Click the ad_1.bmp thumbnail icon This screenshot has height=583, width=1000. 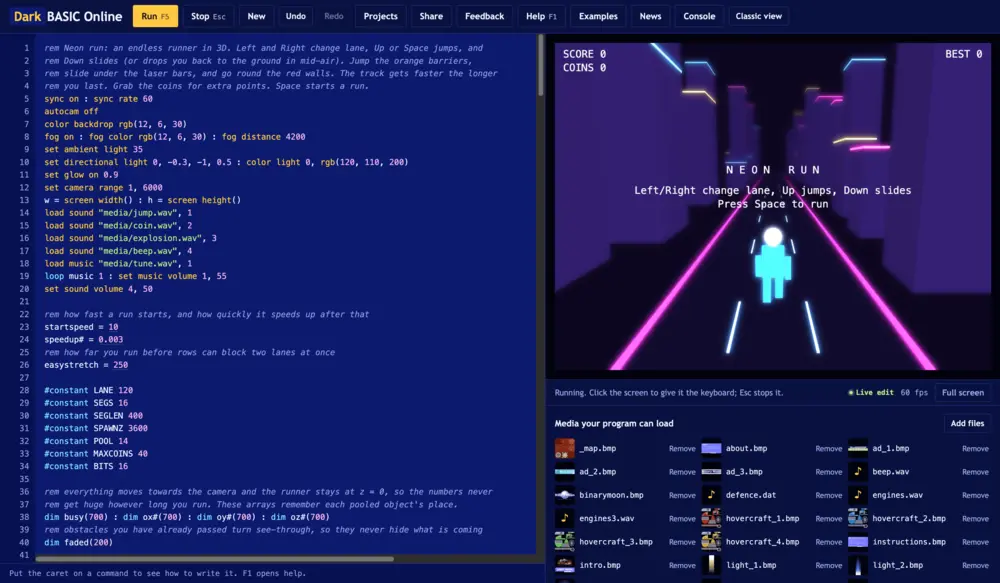858,448
